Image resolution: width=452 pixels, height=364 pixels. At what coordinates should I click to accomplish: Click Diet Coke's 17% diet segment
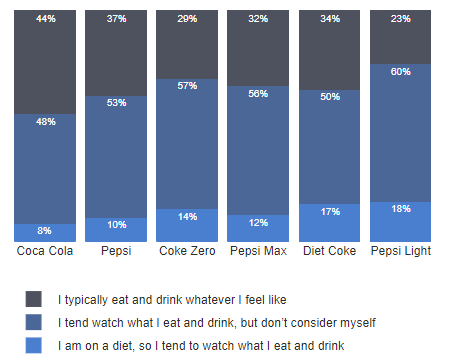pyautogui.click(x=329, y=223)
